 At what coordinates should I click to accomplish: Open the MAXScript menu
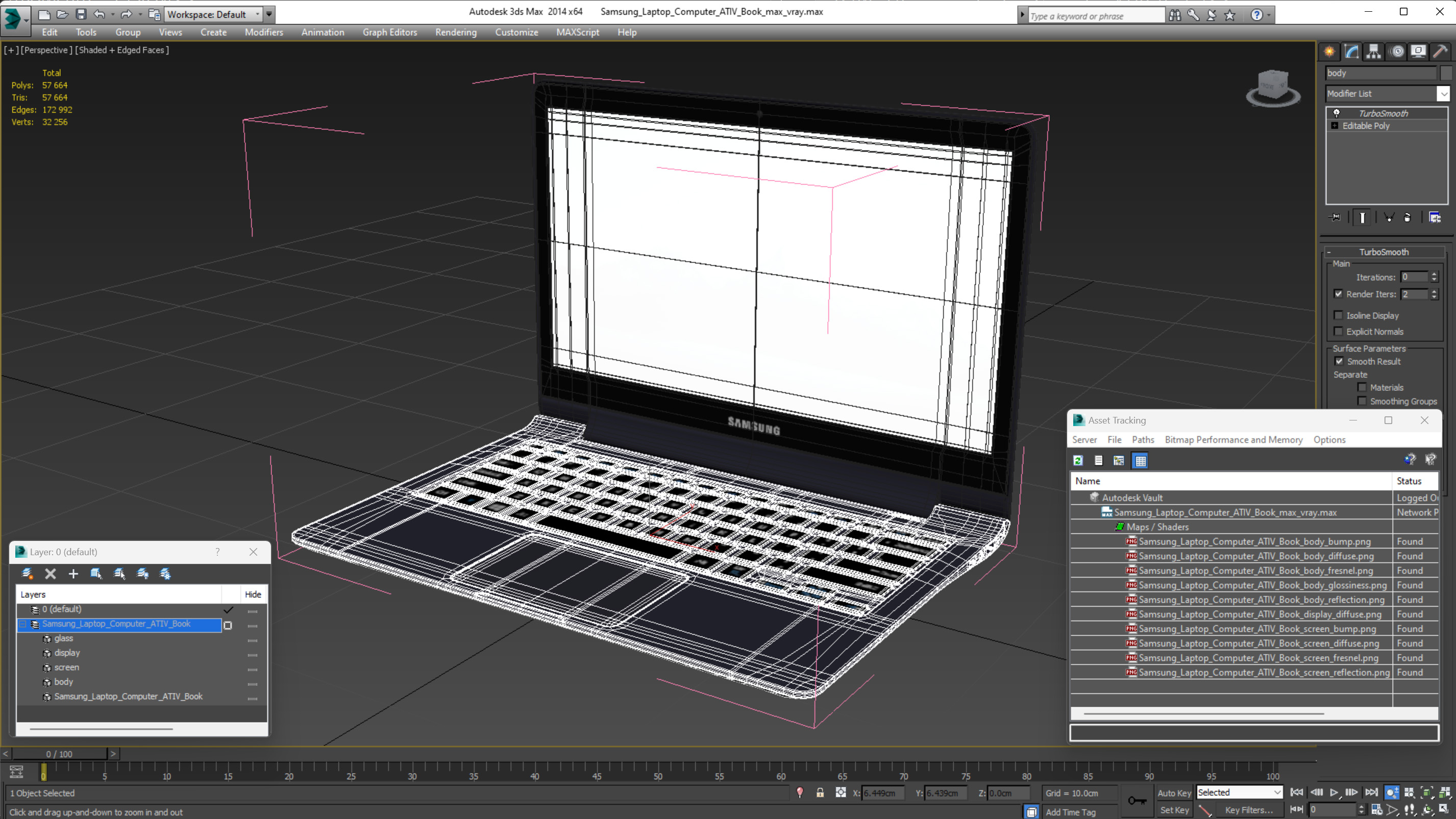[577, 32]
